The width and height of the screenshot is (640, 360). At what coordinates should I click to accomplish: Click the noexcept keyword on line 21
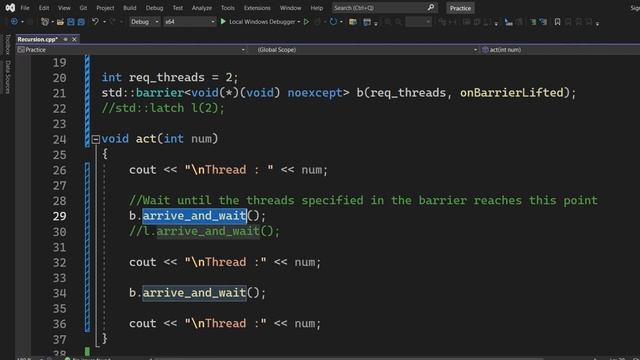tap(315, 93)
